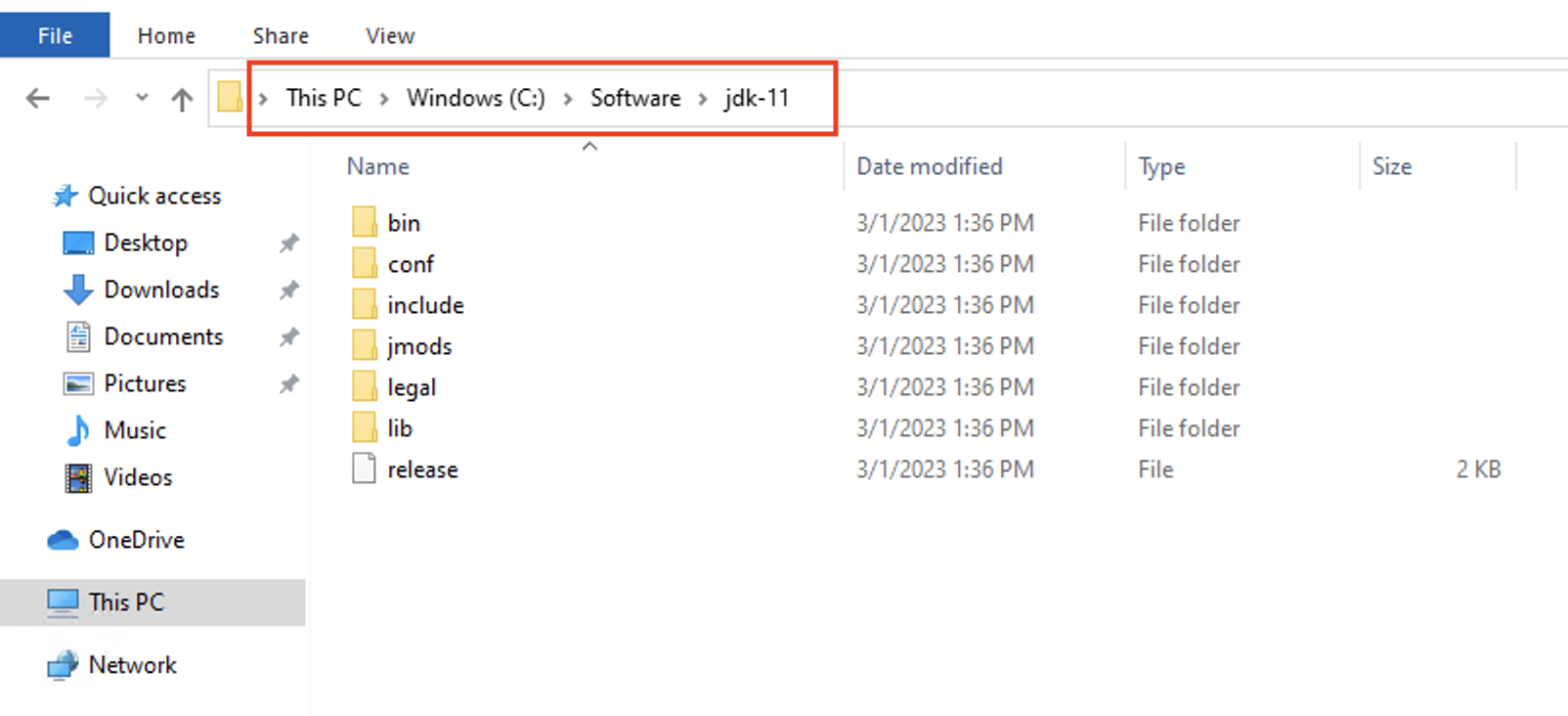This screenshot has width=1568, height=716.
Task: Open Network in the navigation pane
Action: 133,665
